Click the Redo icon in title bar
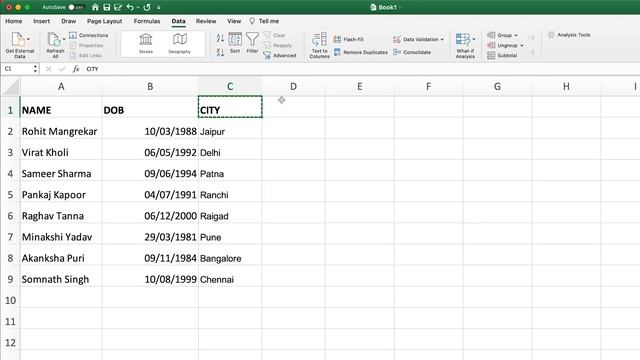 pos(147,7)
